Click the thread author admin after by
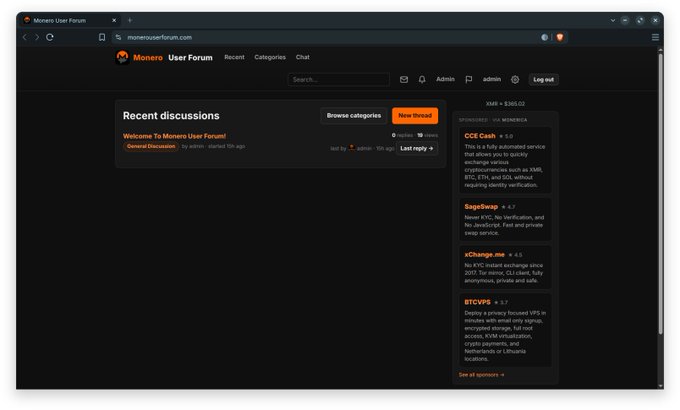 point(196,147)
